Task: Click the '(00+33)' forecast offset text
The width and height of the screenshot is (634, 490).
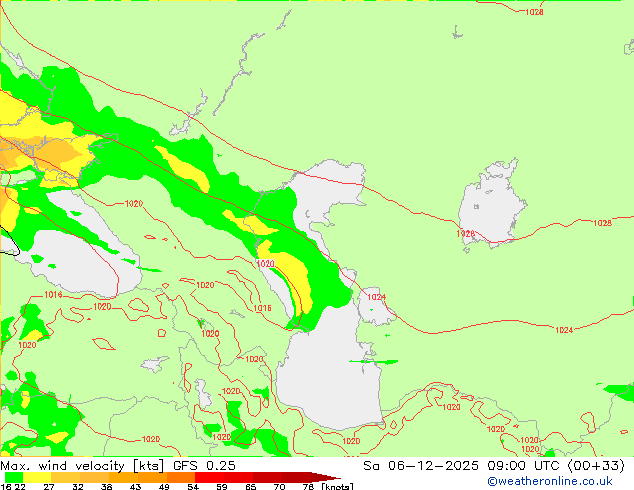Action: pos(596,466)
